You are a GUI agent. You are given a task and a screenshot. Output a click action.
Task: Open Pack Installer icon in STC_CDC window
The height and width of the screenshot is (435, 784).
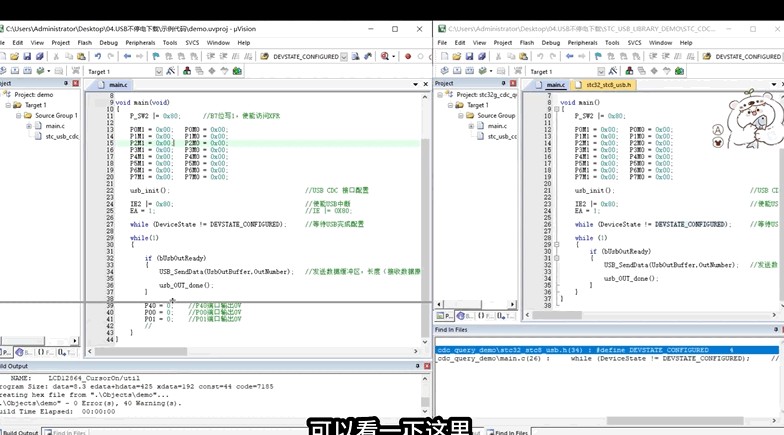(x=679, y=71)
